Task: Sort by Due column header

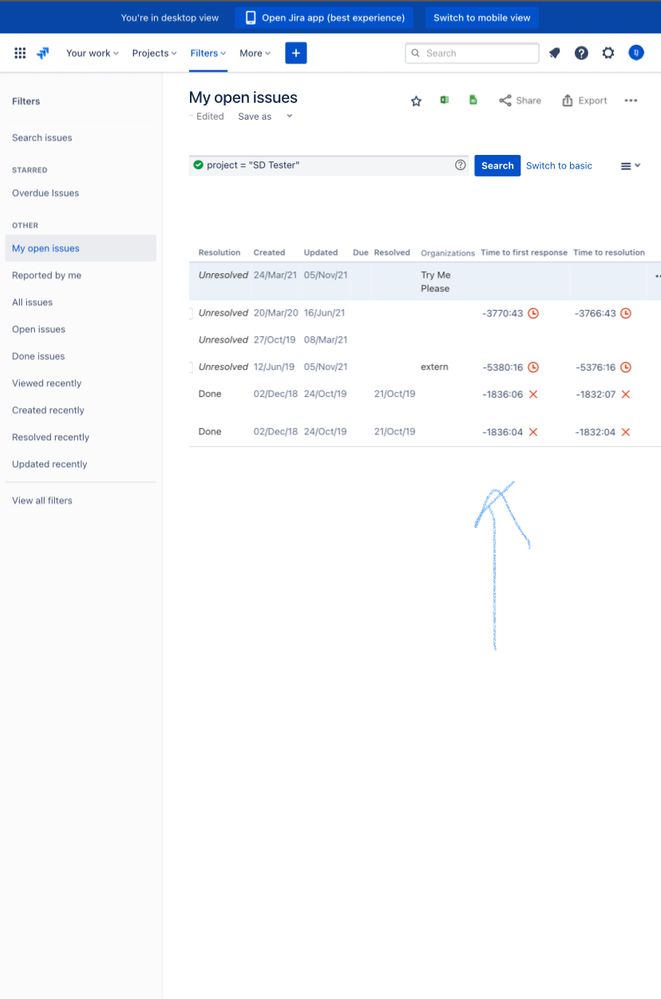Action: pos(361,252)
